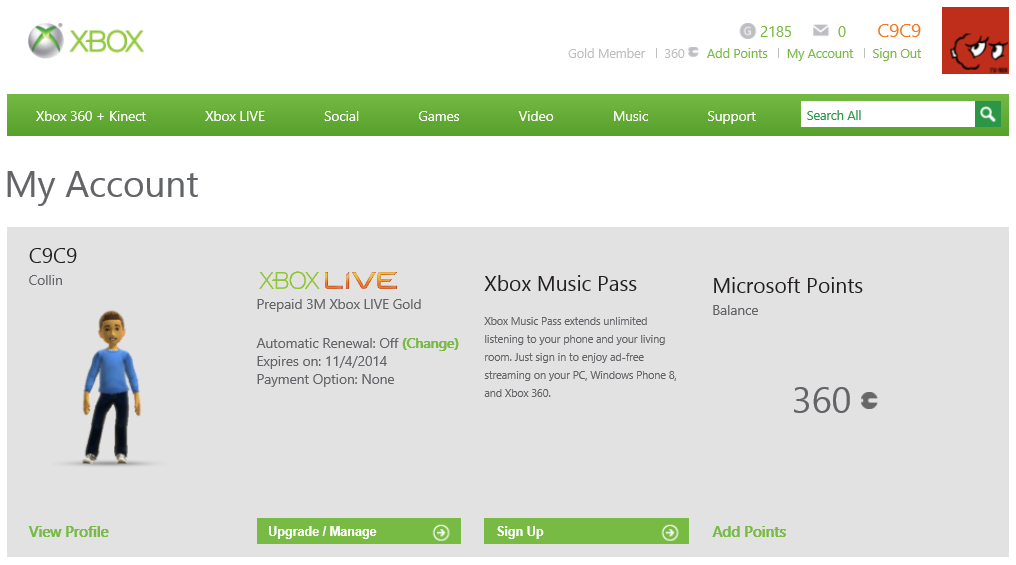
Task: Click the Xbox Music Pass heading
Action: tap(560, 284)
